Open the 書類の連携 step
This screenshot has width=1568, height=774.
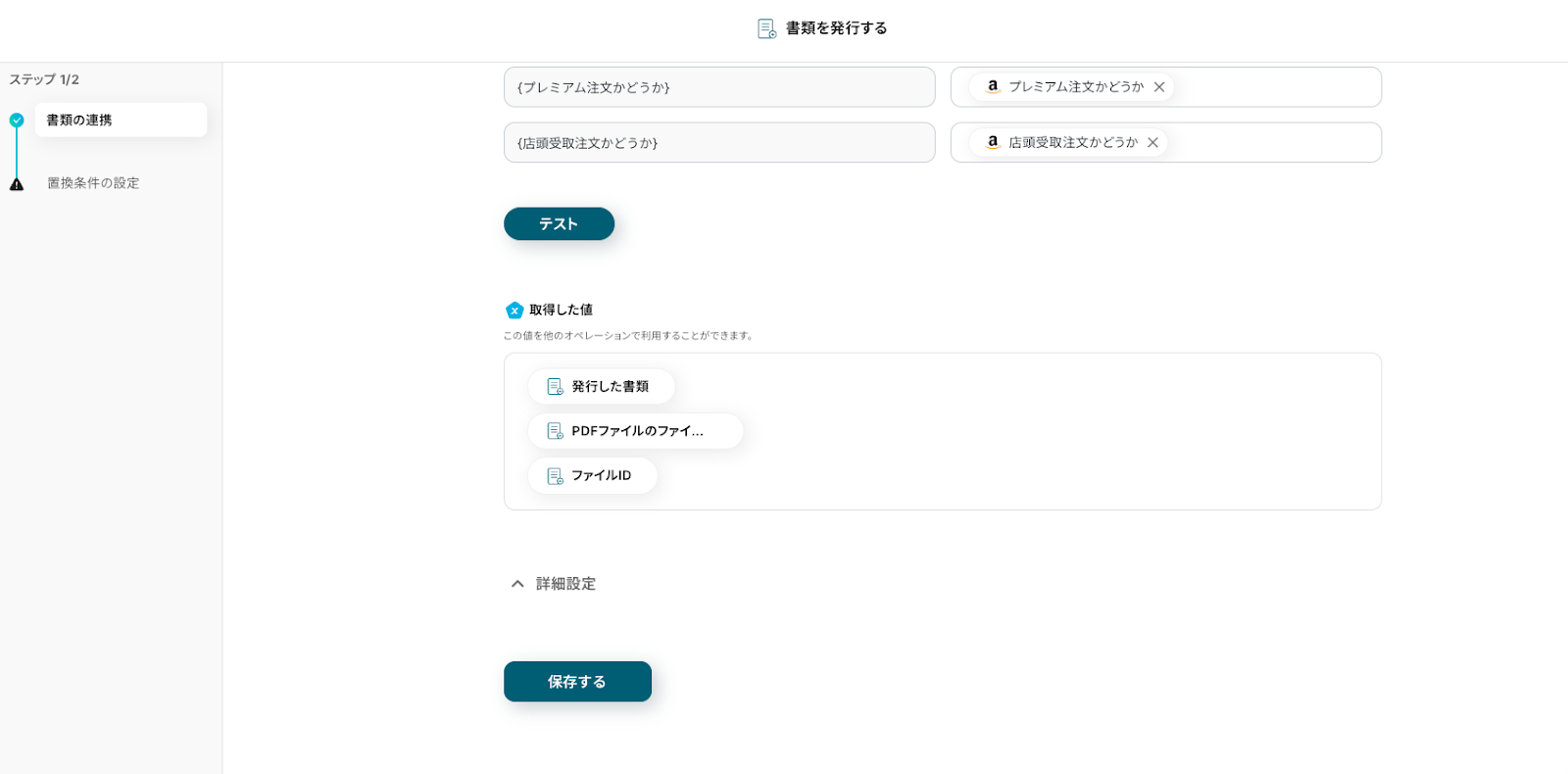pos(121,121)
